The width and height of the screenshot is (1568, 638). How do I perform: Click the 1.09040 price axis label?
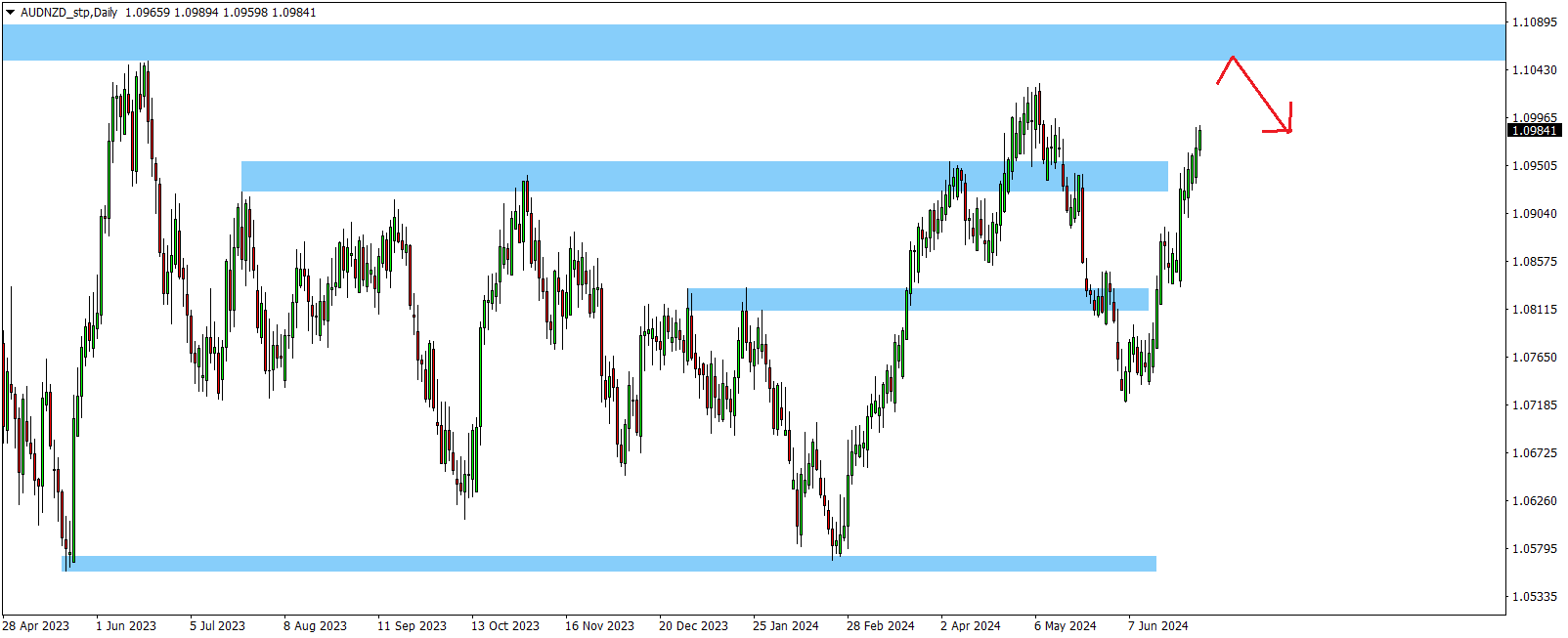pos(1535,214)
